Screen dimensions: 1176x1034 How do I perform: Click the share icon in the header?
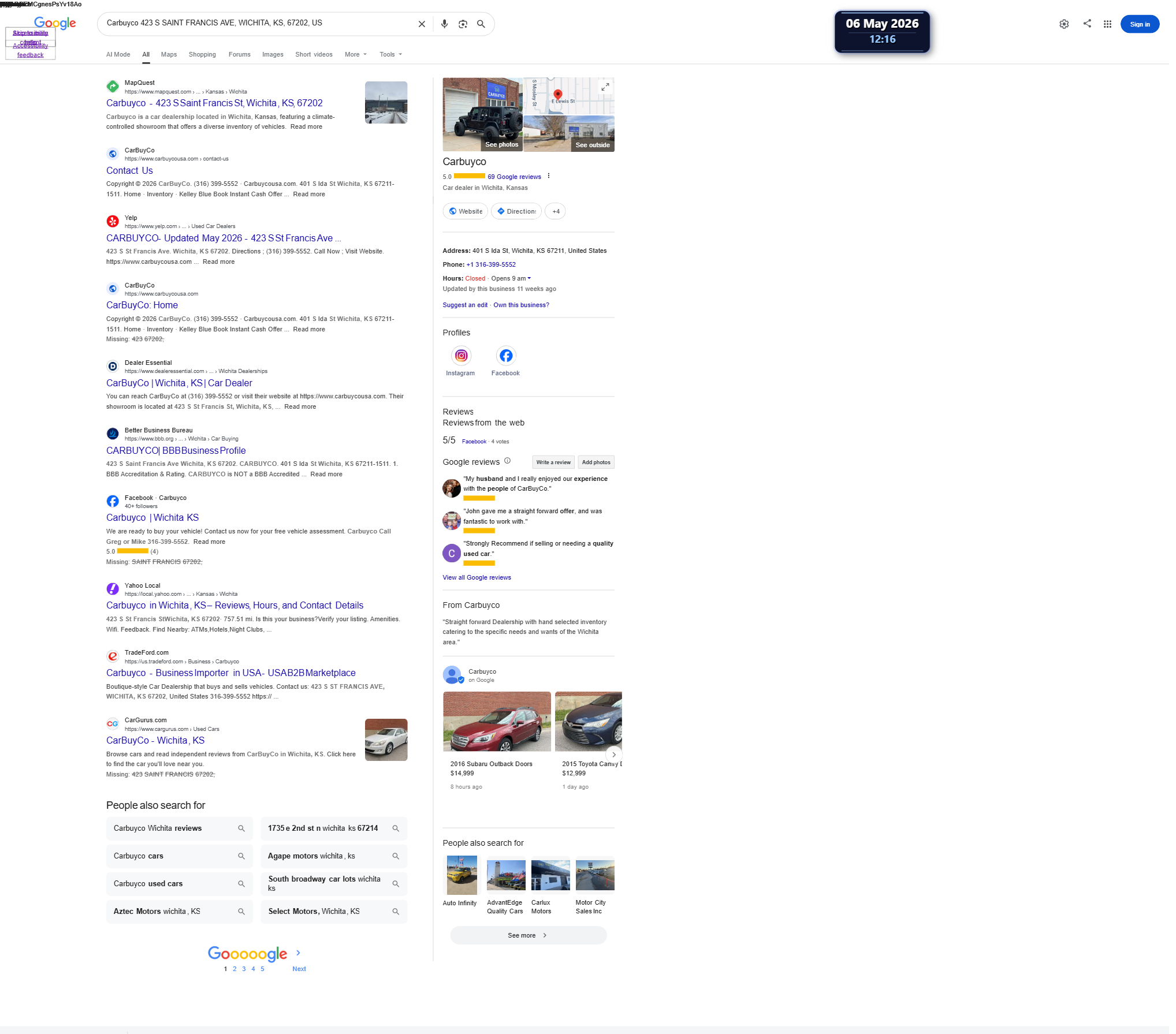coord(1087,24)
